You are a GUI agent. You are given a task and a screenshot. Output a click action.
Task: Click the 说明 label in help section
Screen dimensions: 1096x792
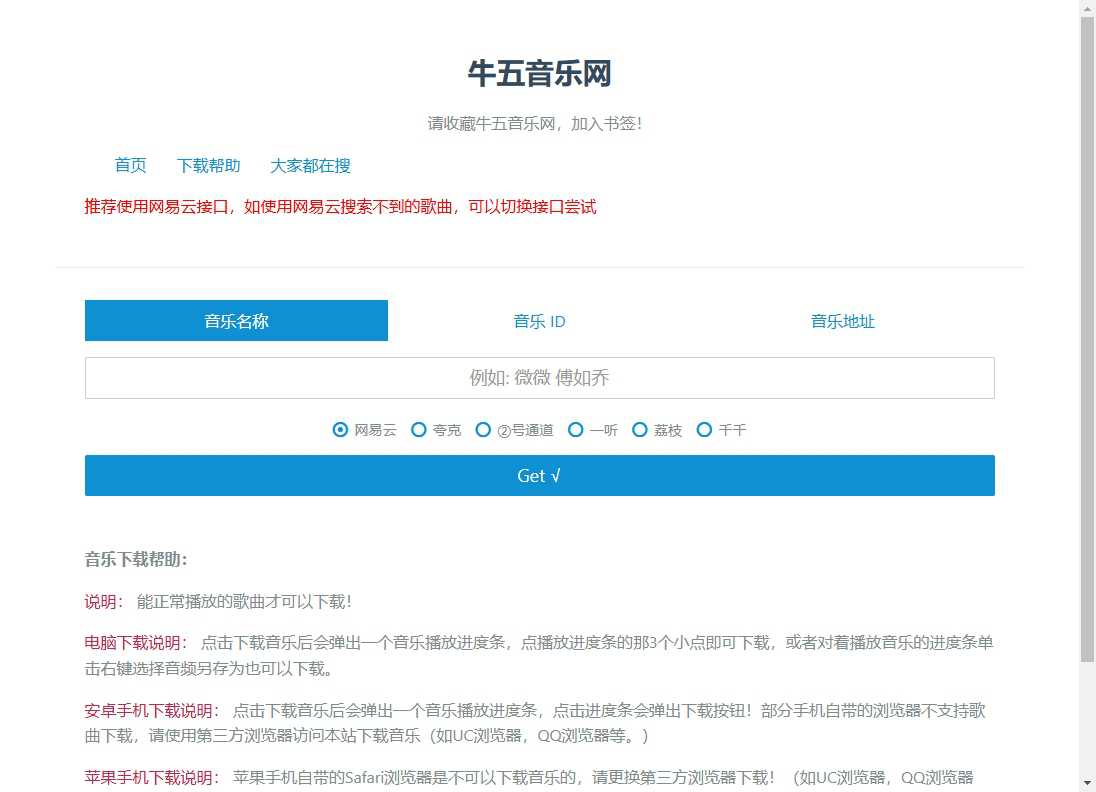(104, 601)
